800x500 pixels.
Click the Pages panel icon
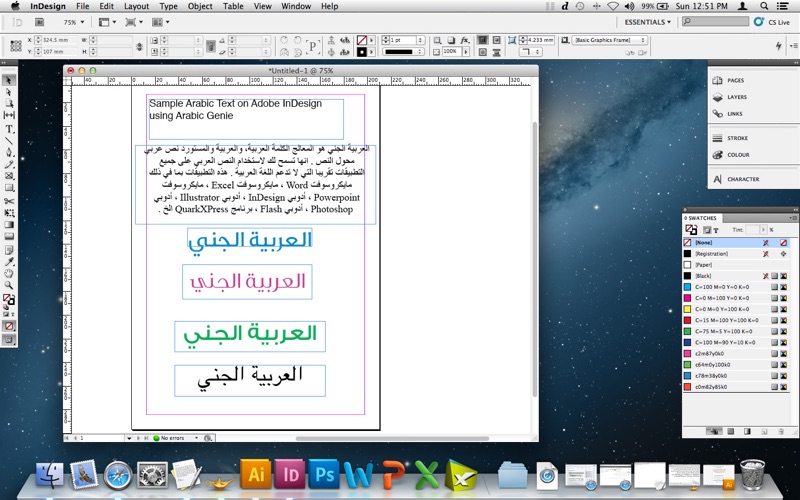coord(735,80)
